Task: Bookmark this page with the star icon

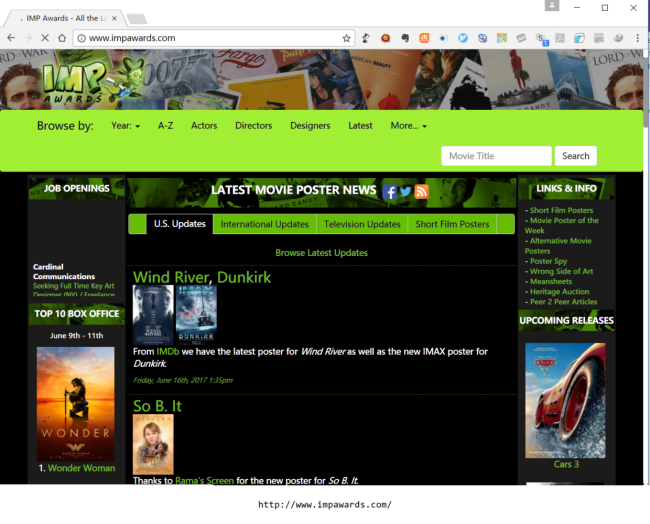Action: pos(347,38)
